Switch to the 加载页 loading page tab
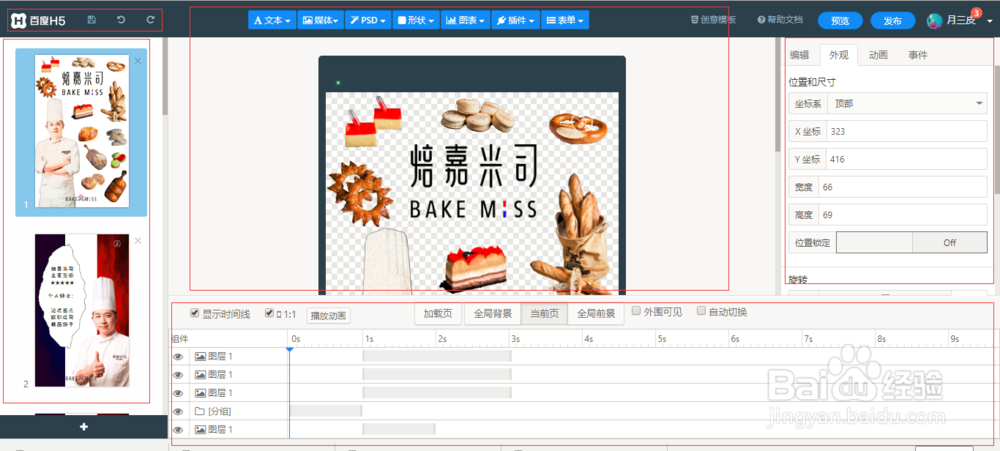Image resolution: width=1000 pixels, height=451 pixels. 438,314
